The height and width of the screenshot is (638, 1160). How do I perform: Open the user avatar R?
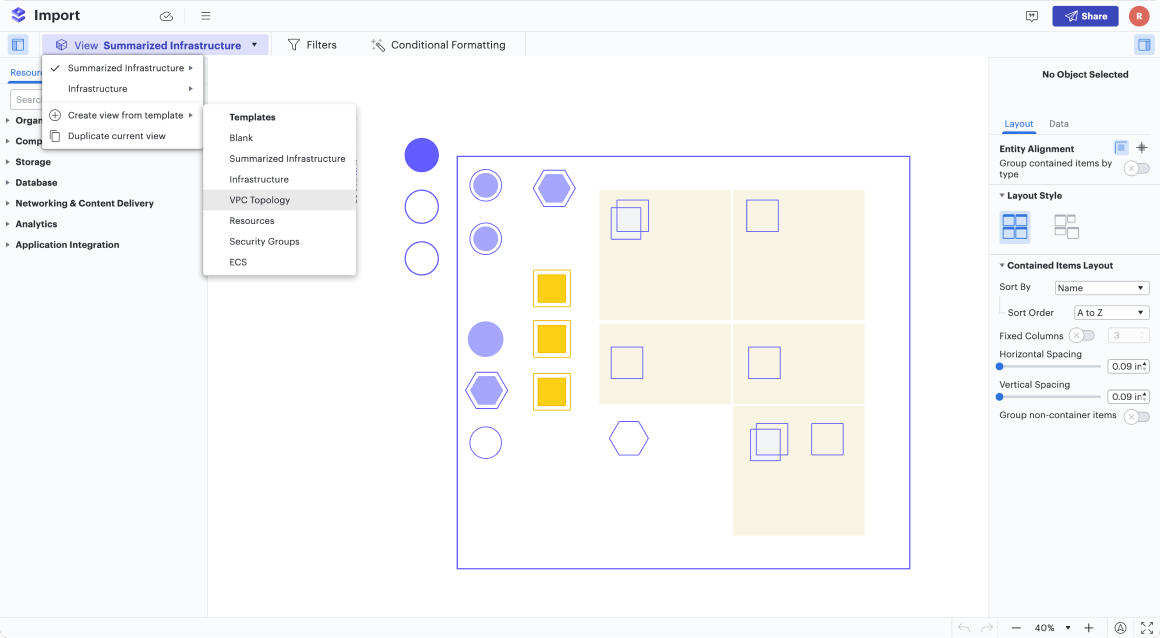click(x=1139, y=16)
